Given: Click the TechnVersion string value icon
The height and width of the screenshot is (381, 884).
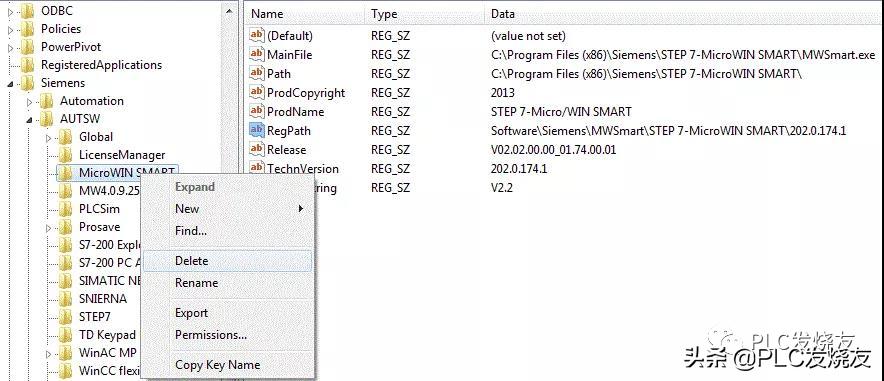Looking at the screenshot, I should [x=257, y=168].
